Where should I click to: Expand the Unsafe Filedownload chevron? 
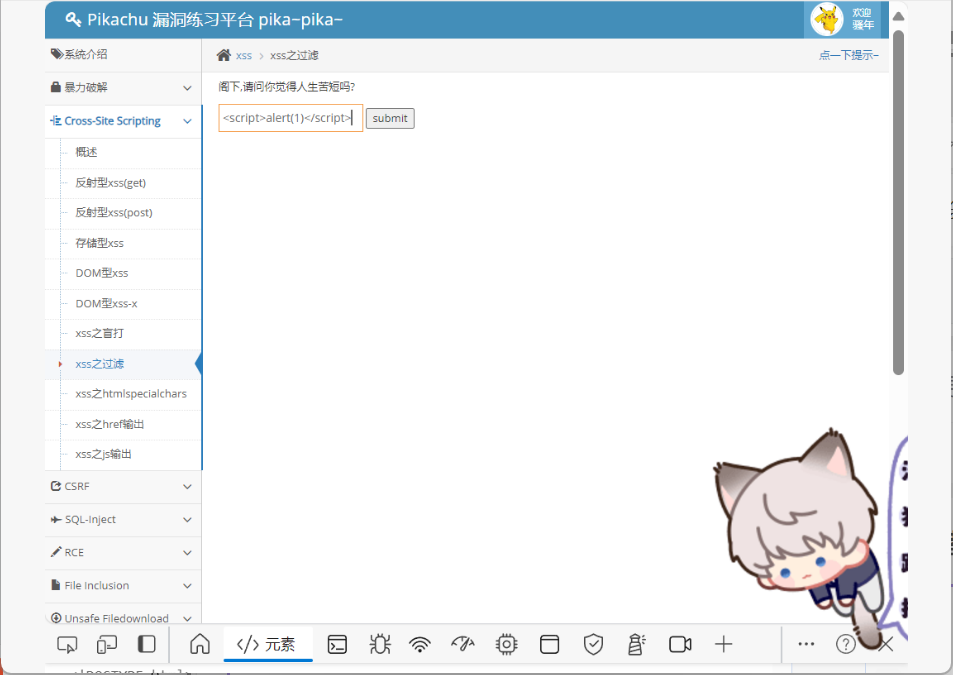click(x=187, y=618)
